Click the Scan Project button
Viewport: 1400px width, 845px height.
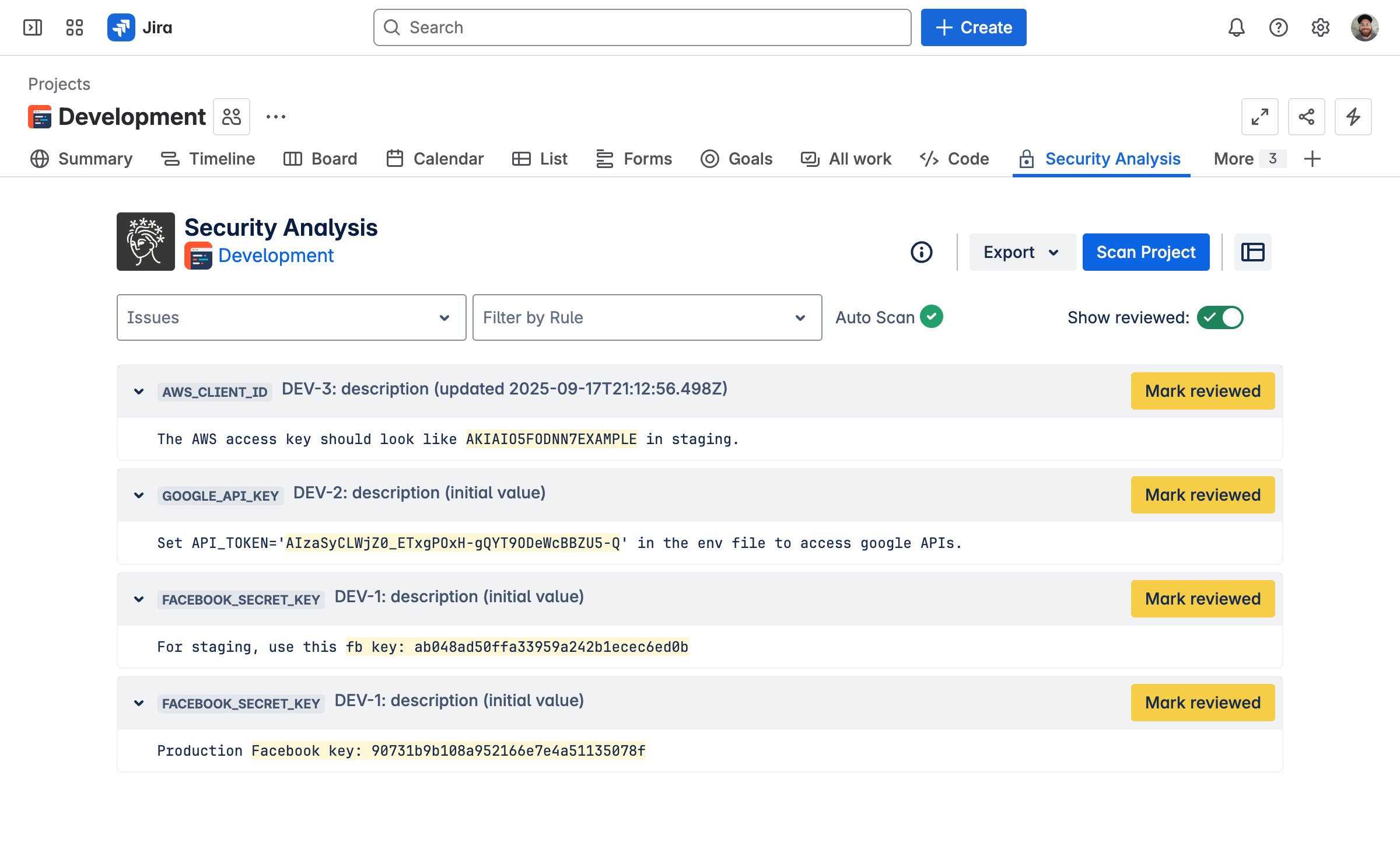point(1146,252)
